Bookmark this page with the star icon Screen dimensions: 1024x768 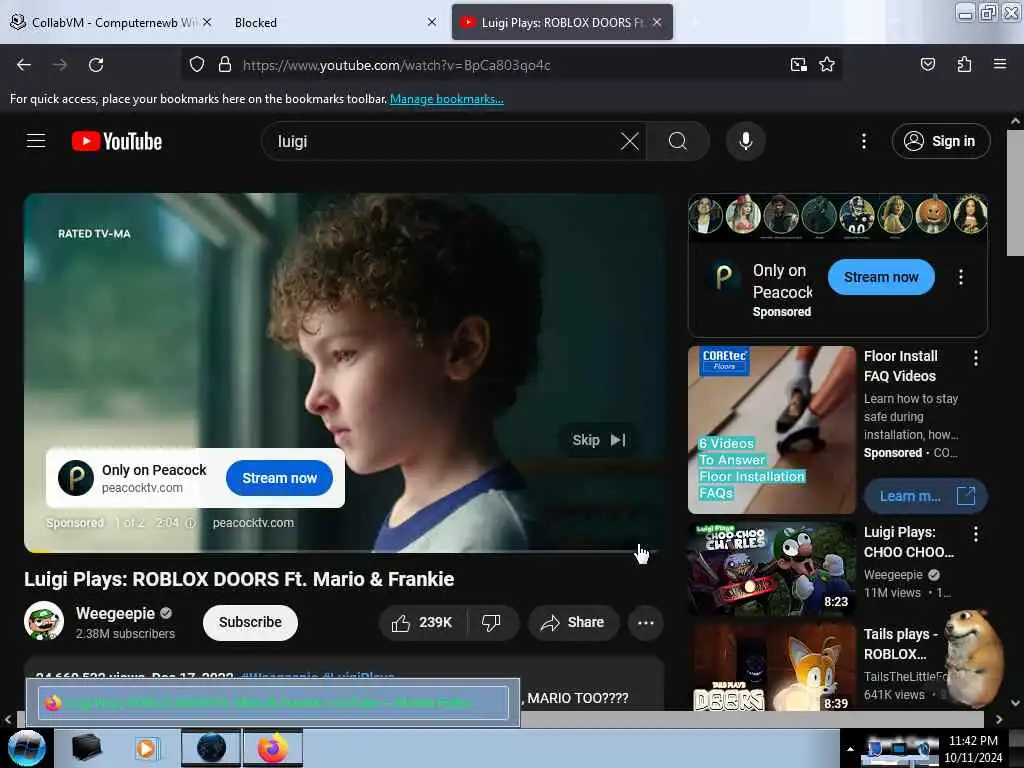pyautogui.click(x=827, y=65)
